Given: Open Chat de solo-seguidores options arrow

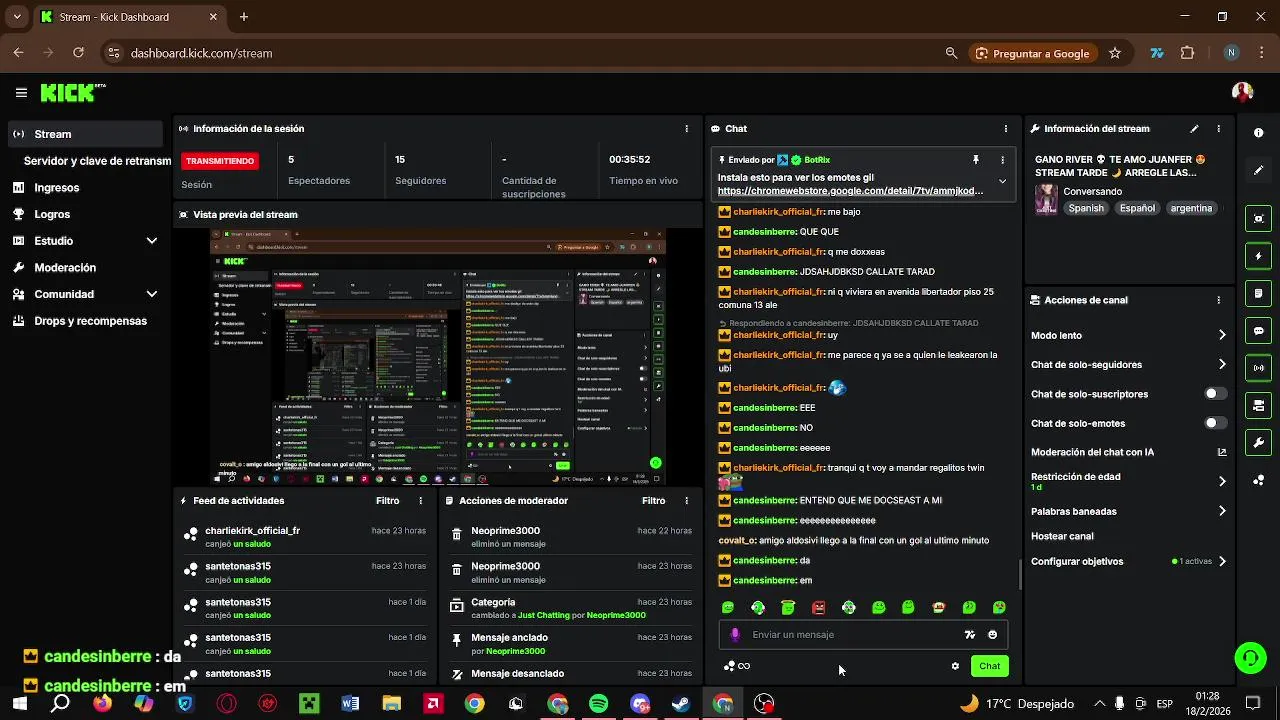Looking at the screenshot, I should click(1222, 365).
